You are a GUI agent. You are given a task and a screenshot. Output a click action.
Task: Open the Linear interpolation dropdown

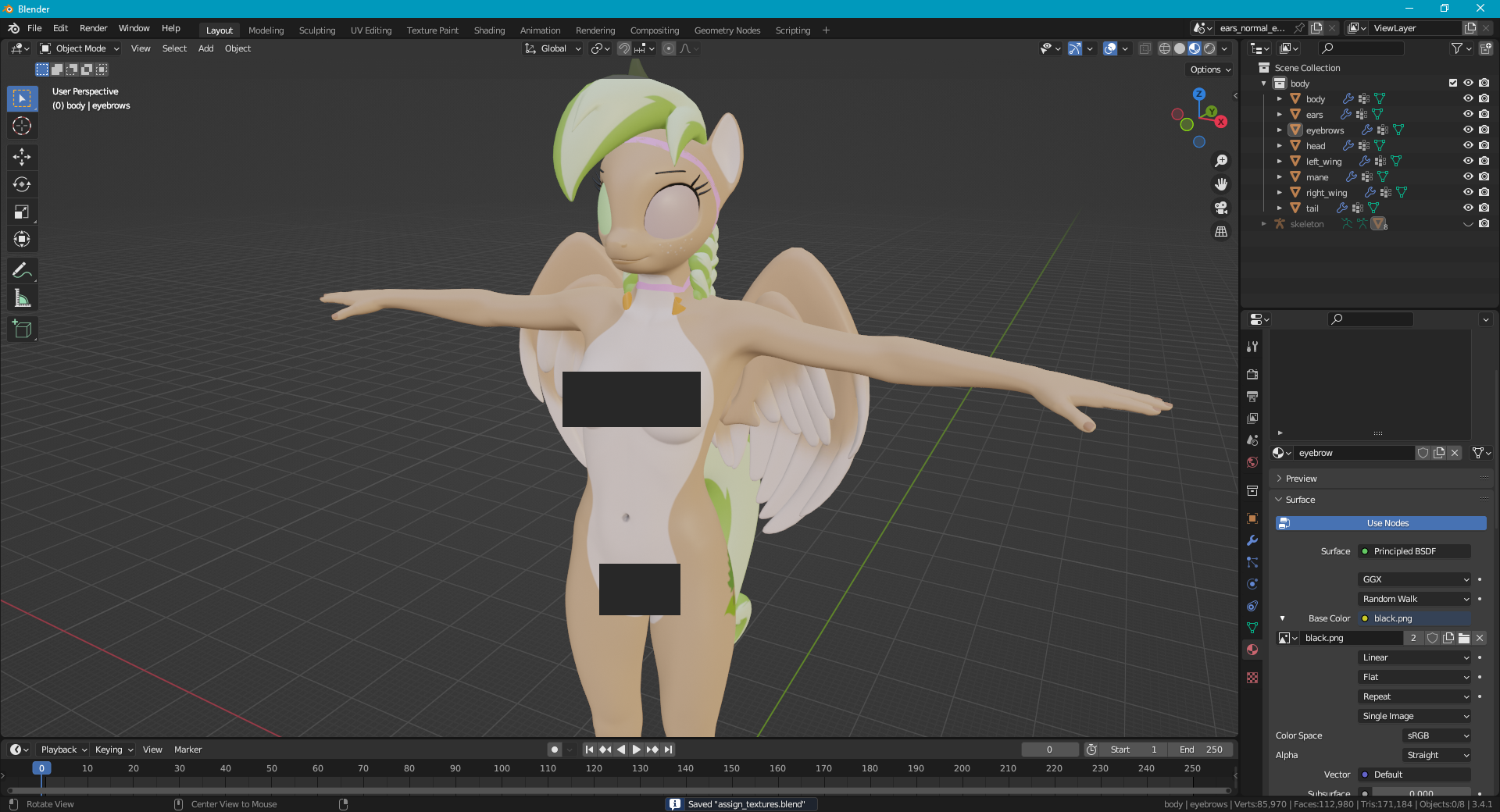pos(1415,657)
